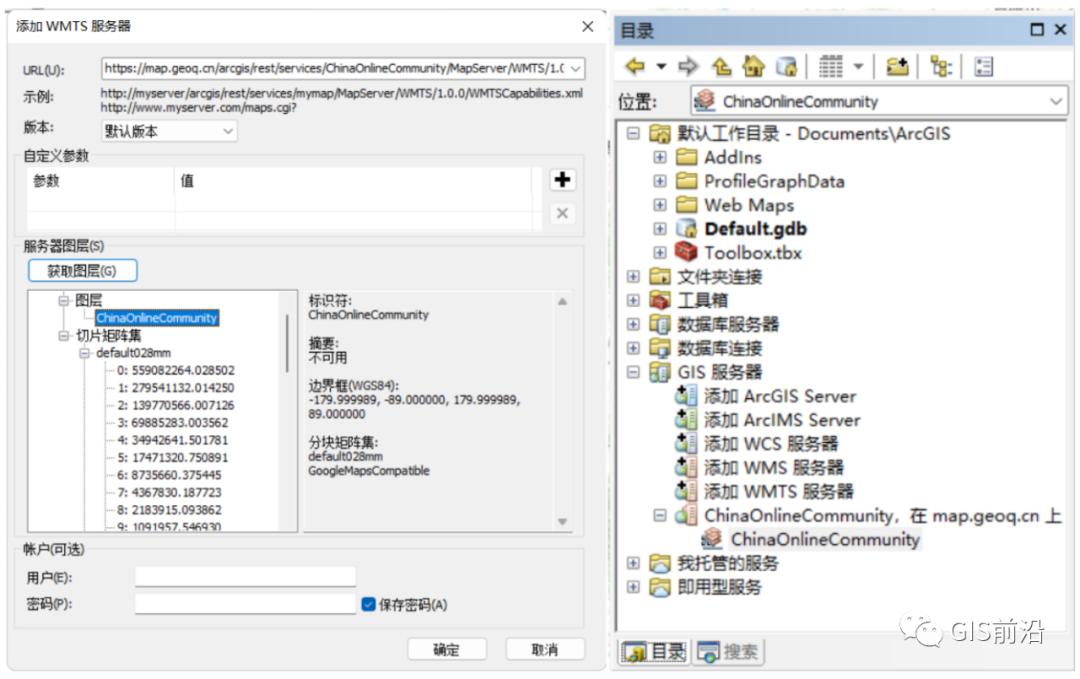Open the 位置 location combo box
Screen dimensions: 1080x679
click(x=879, y=101)
